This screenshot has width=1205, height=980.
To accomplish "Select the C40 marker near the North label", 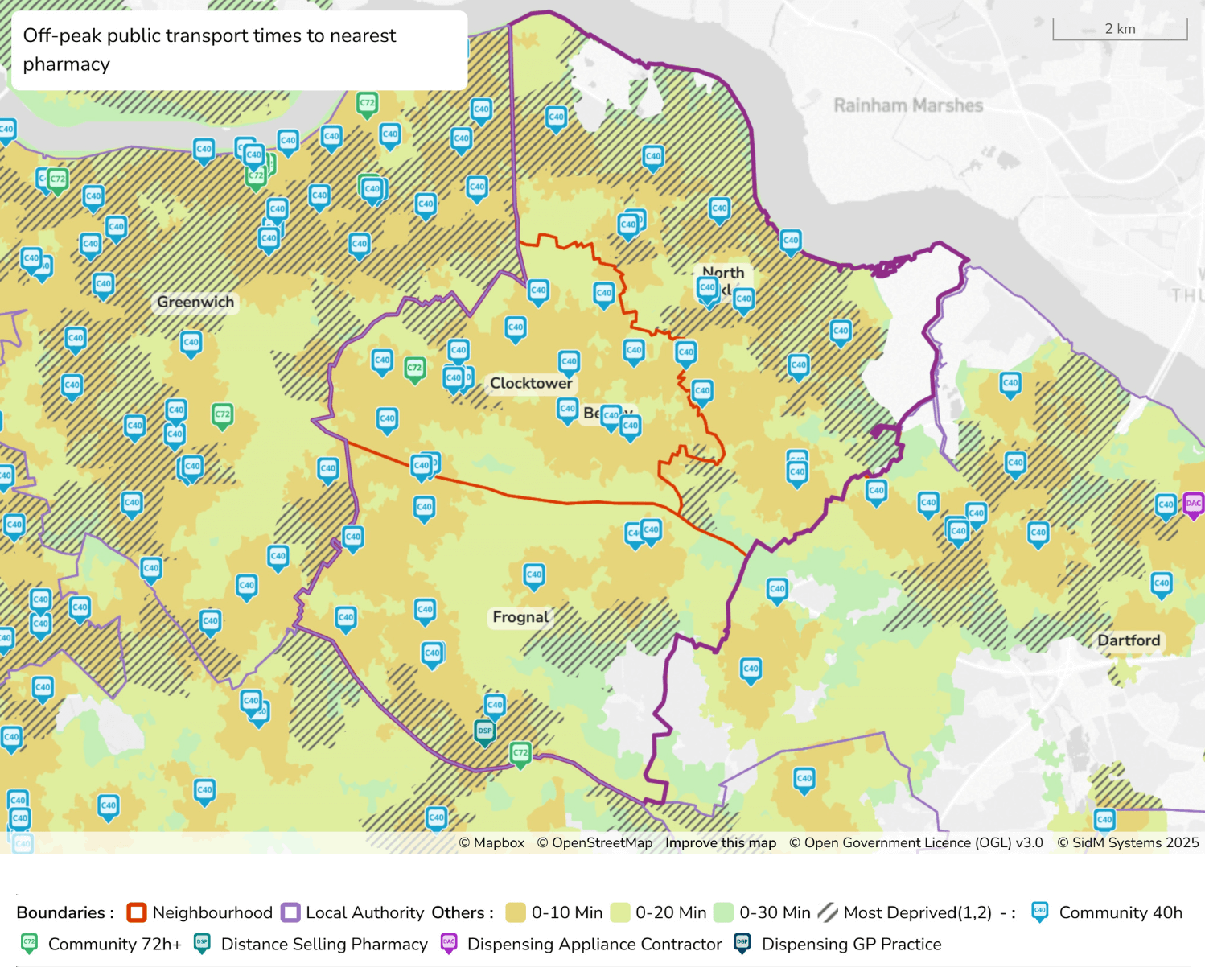I will pos(707,288).
